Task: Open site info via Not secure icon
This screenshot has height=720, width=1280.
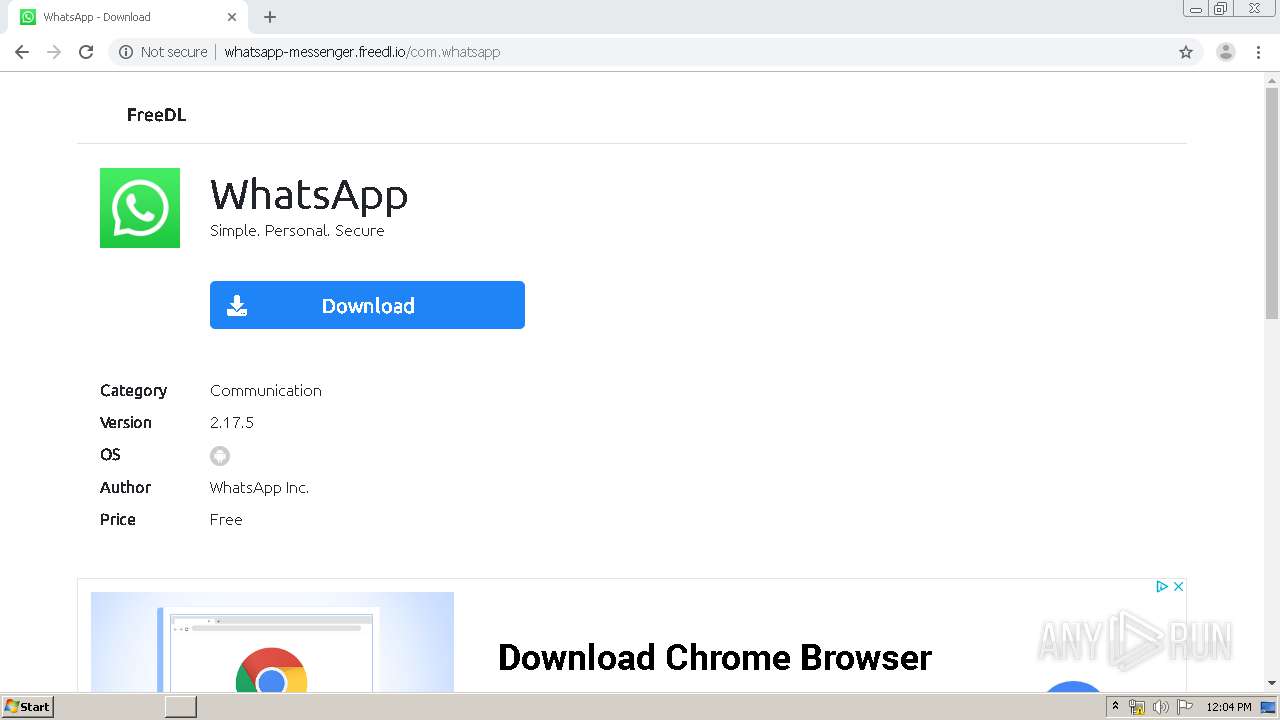Action: tap(126, 52)
